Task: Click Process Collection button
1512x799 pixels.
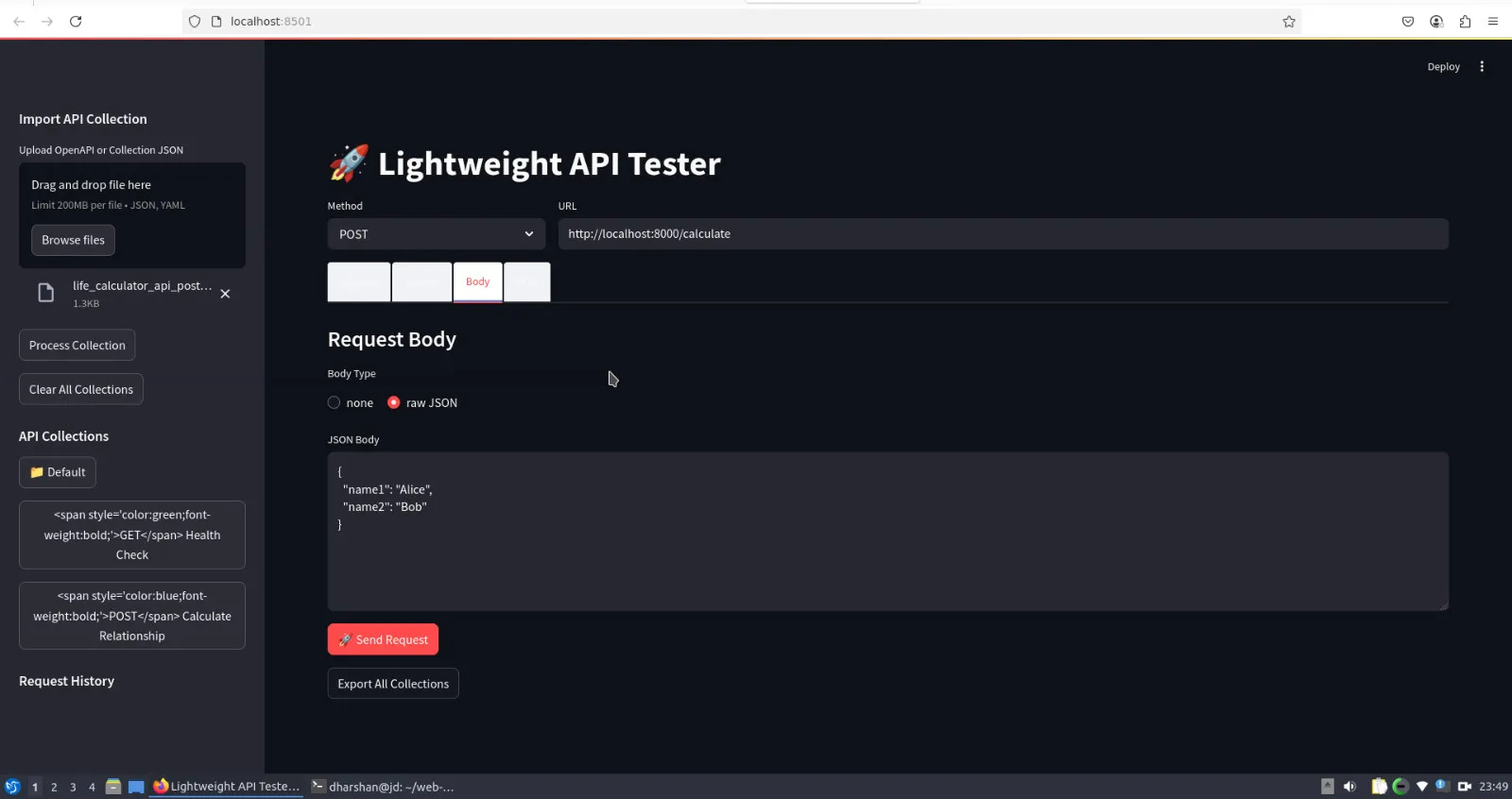Action: (77, 345)
